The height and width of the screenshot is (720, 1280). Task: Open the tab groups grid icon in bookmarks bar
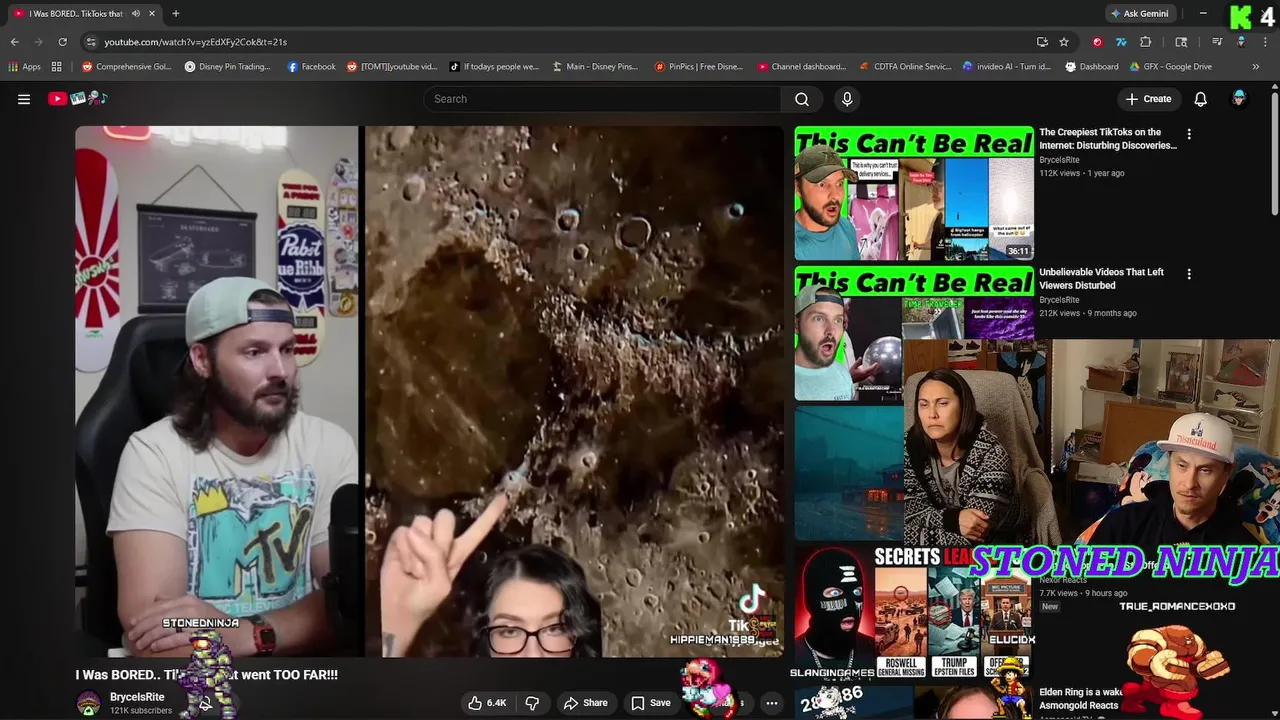57,67
